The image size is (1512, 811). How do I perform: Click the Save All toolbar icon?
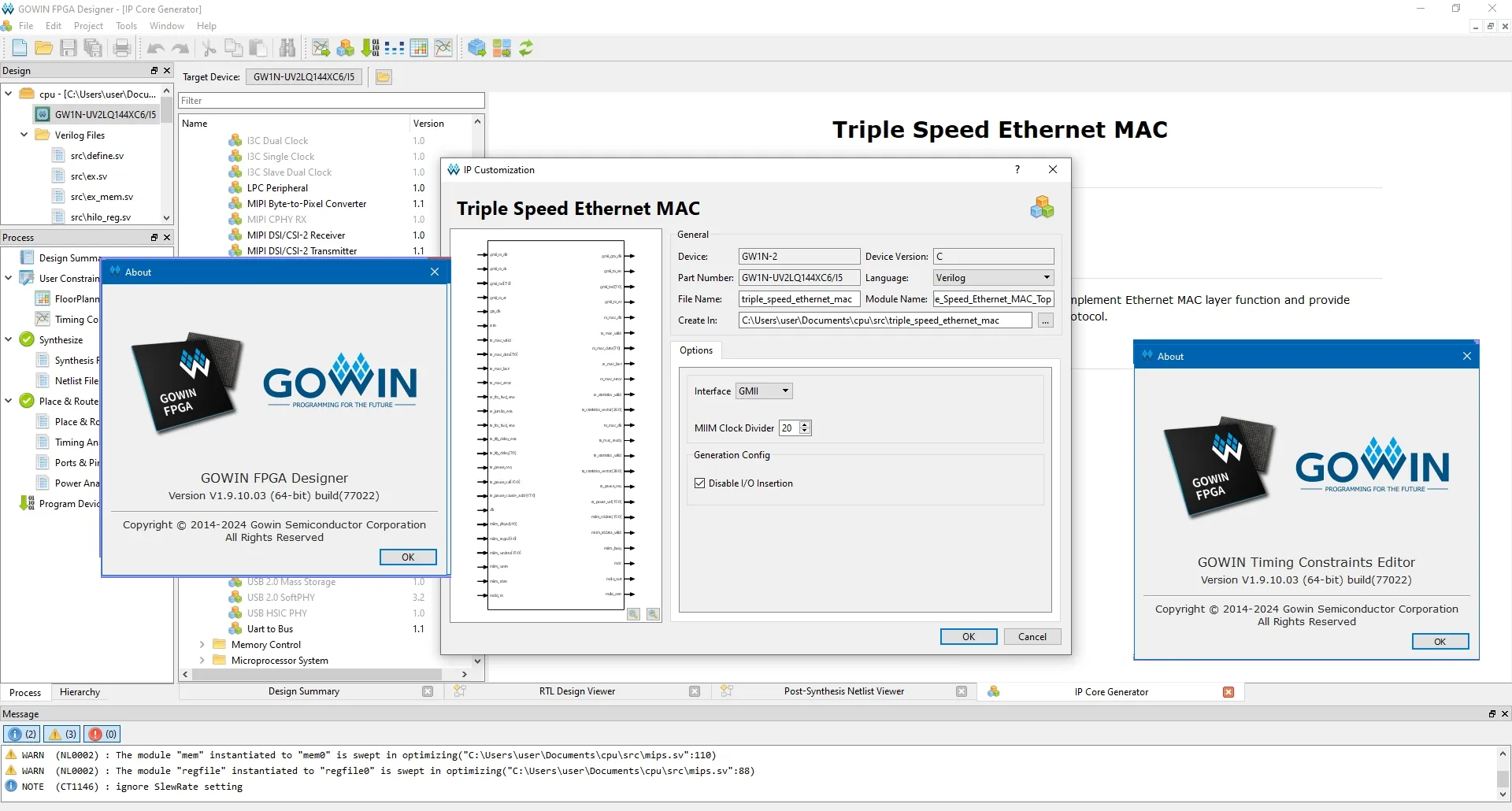coord(93,48)
